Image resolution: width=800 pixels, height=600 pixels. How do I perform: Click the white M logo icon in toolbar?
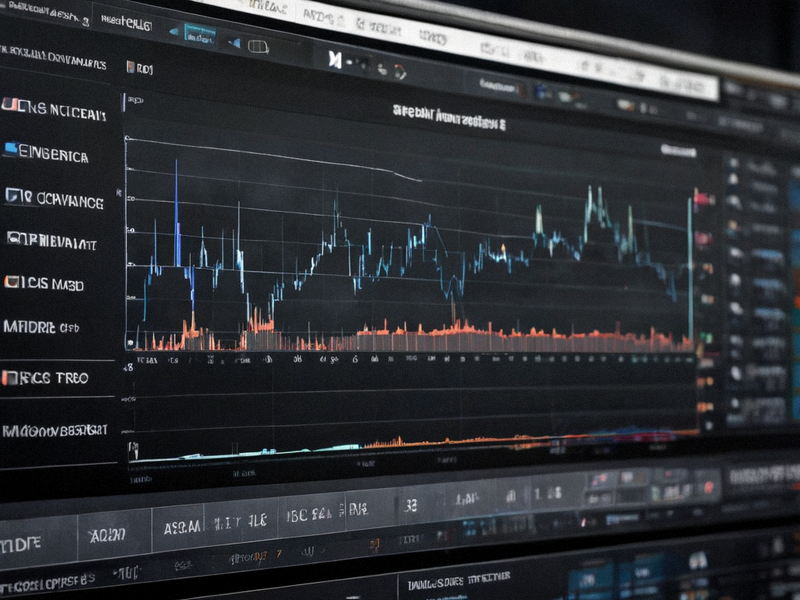point(335,60)
